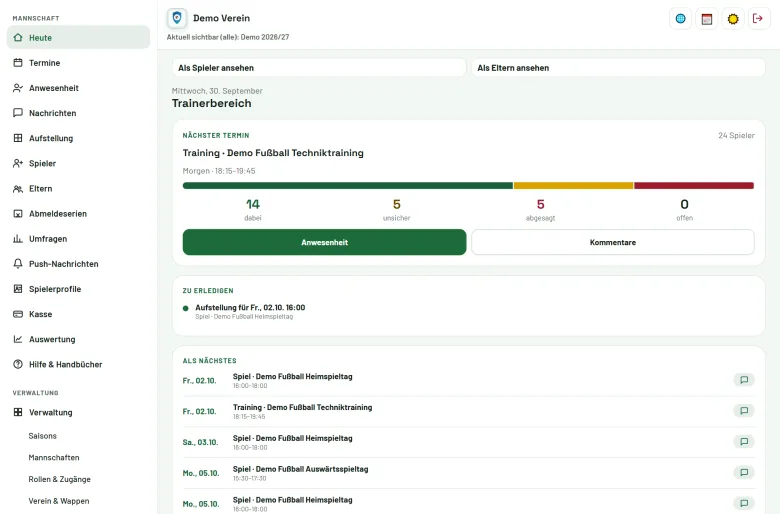Screen dimensions: 780x514
Task: Open comments for Fr. 02.10. Heimspieltag
Action: tap(744, 380)
